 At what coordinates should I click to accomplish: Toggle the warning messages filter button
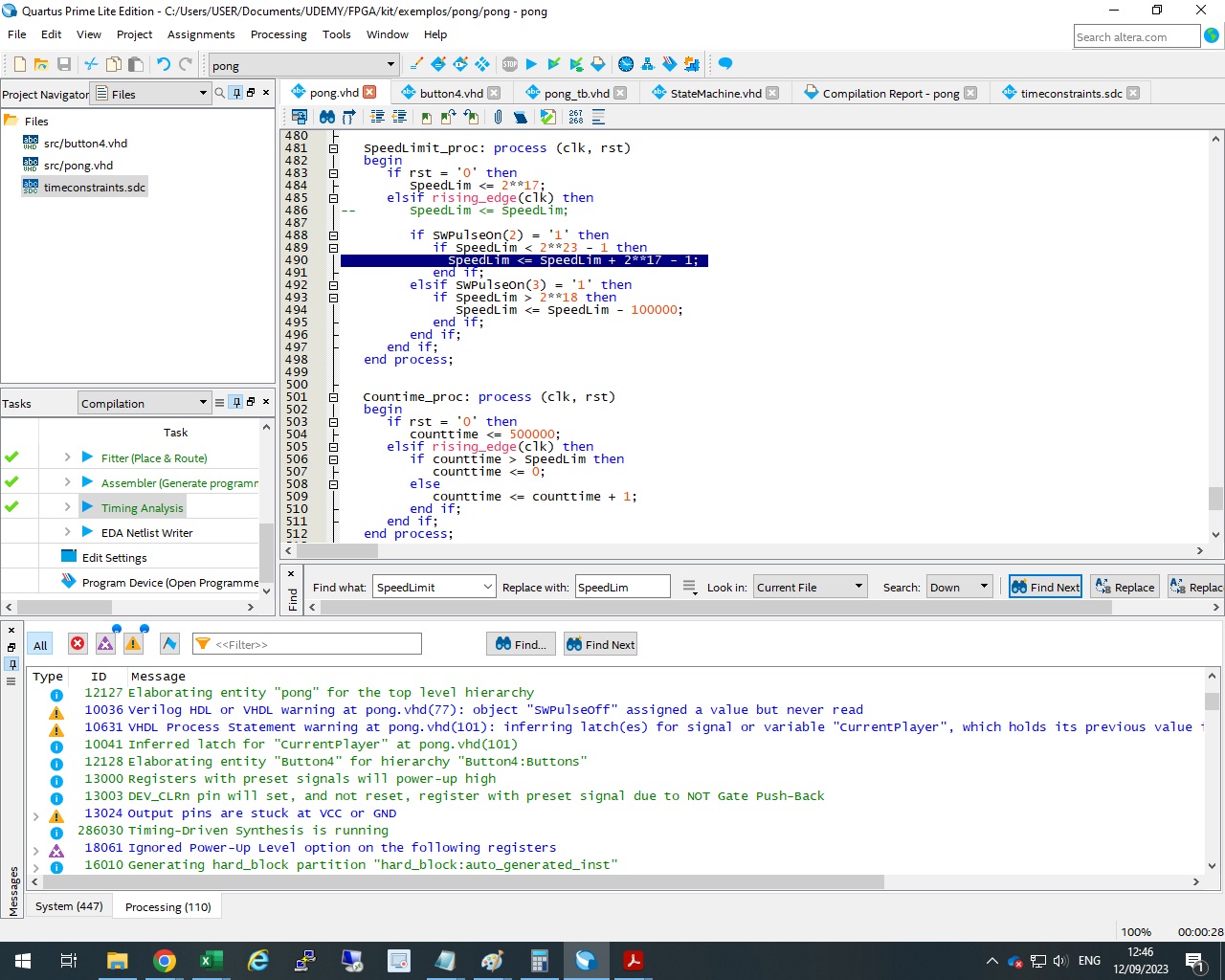(133, 644)
